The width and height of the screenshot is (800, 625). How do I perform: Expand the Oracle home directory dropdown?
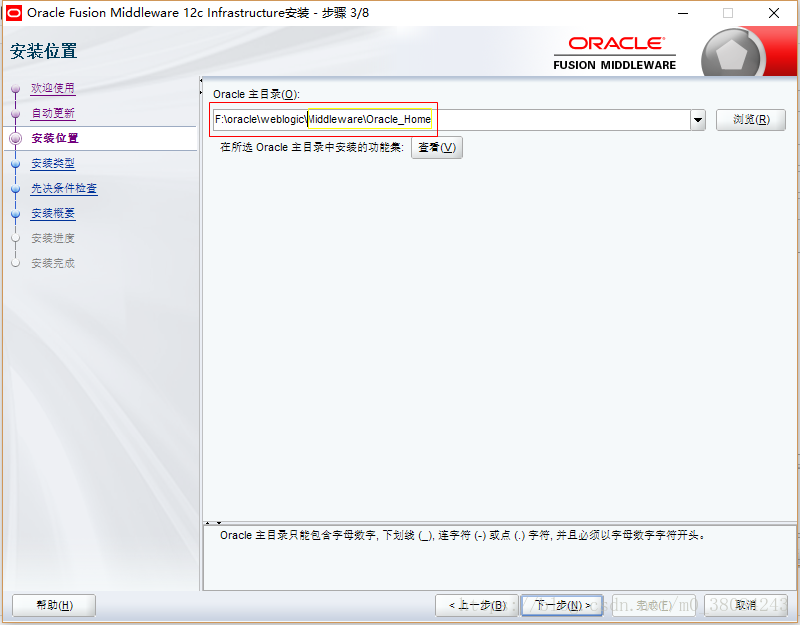[x=698, y=120]
